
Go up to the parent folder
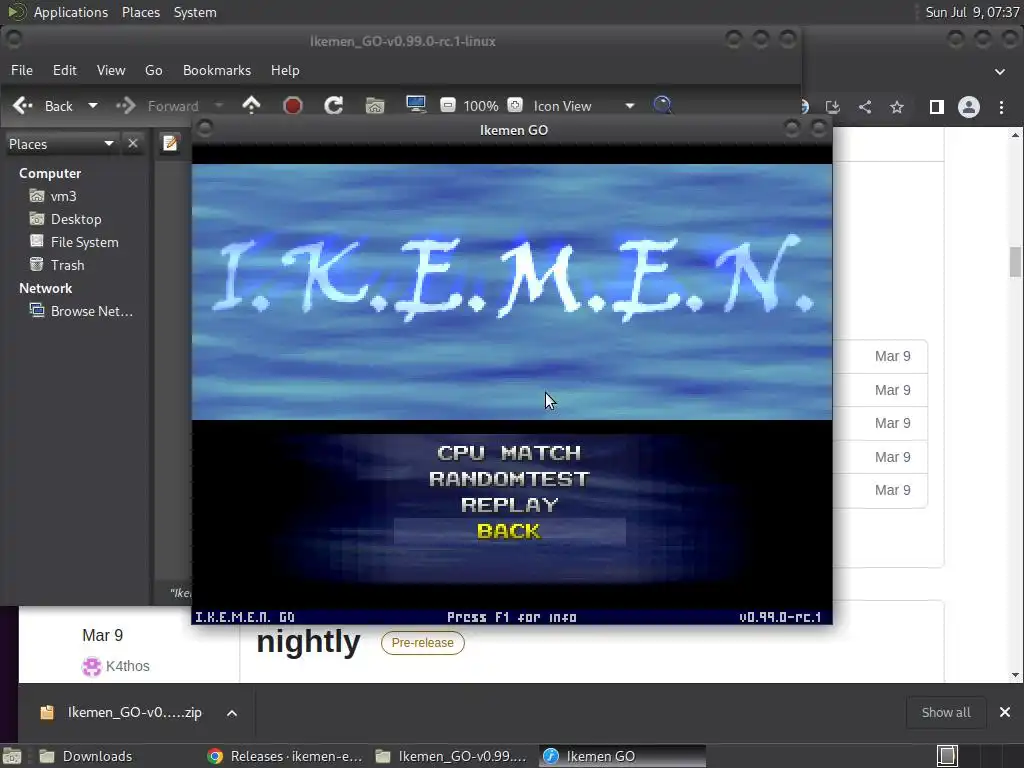[x=251, y=105]
